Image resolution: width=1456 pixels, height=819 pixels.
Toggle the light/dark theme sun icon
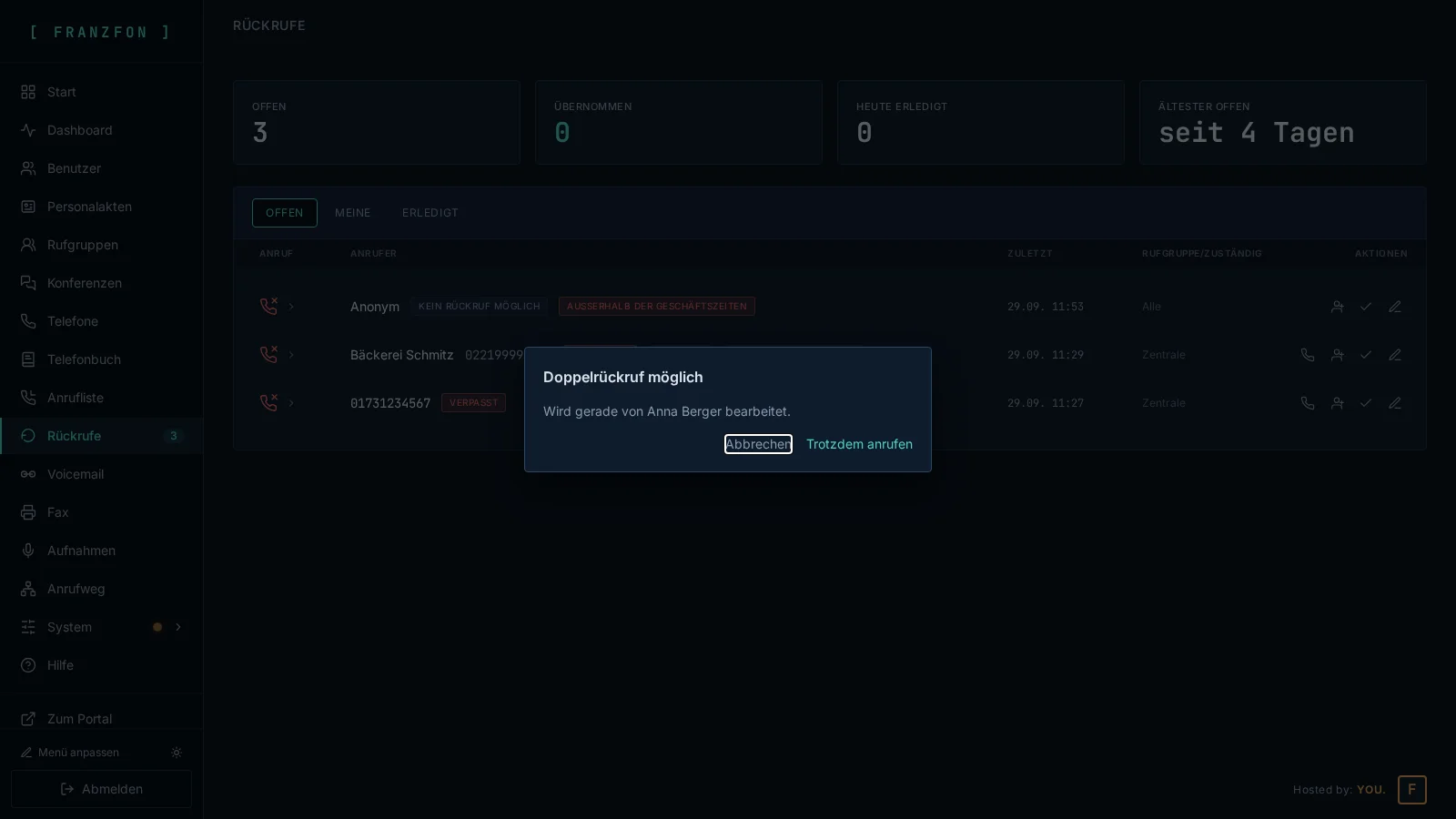click(x=177, y=753)
